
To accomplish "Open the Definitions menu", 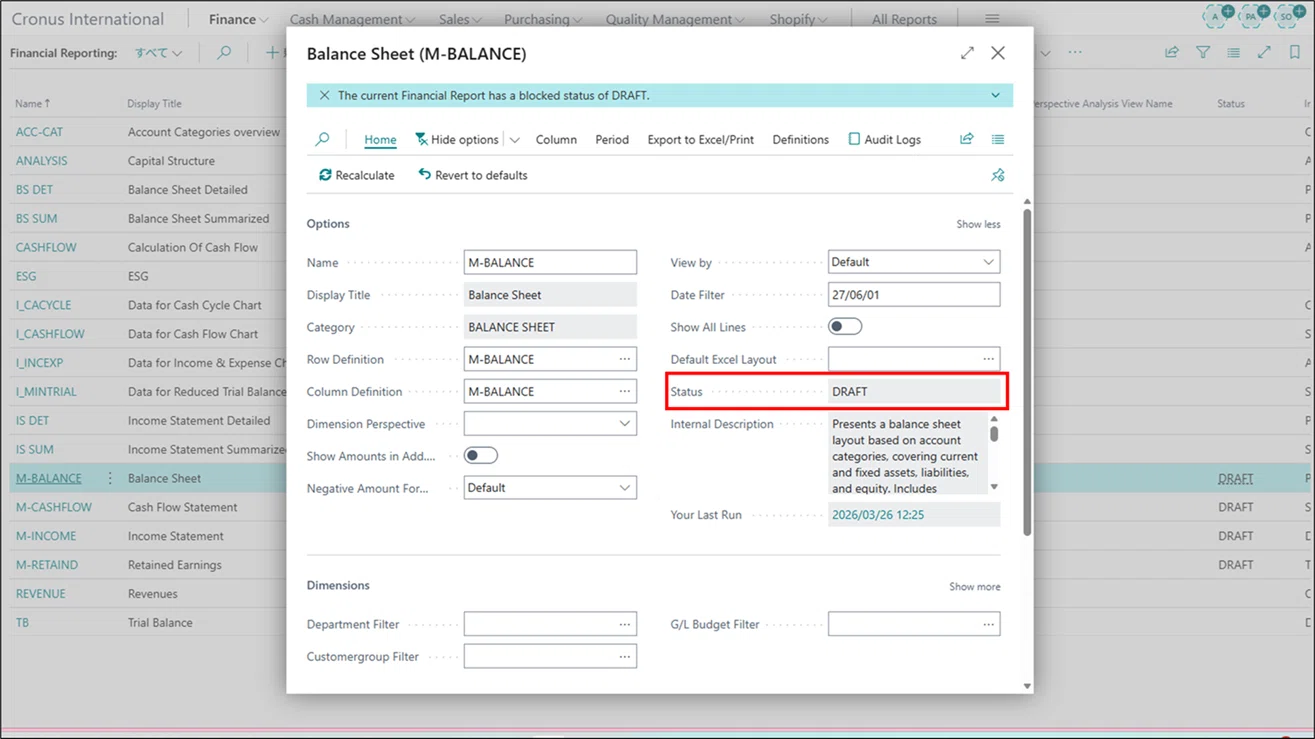I will 800,139.
